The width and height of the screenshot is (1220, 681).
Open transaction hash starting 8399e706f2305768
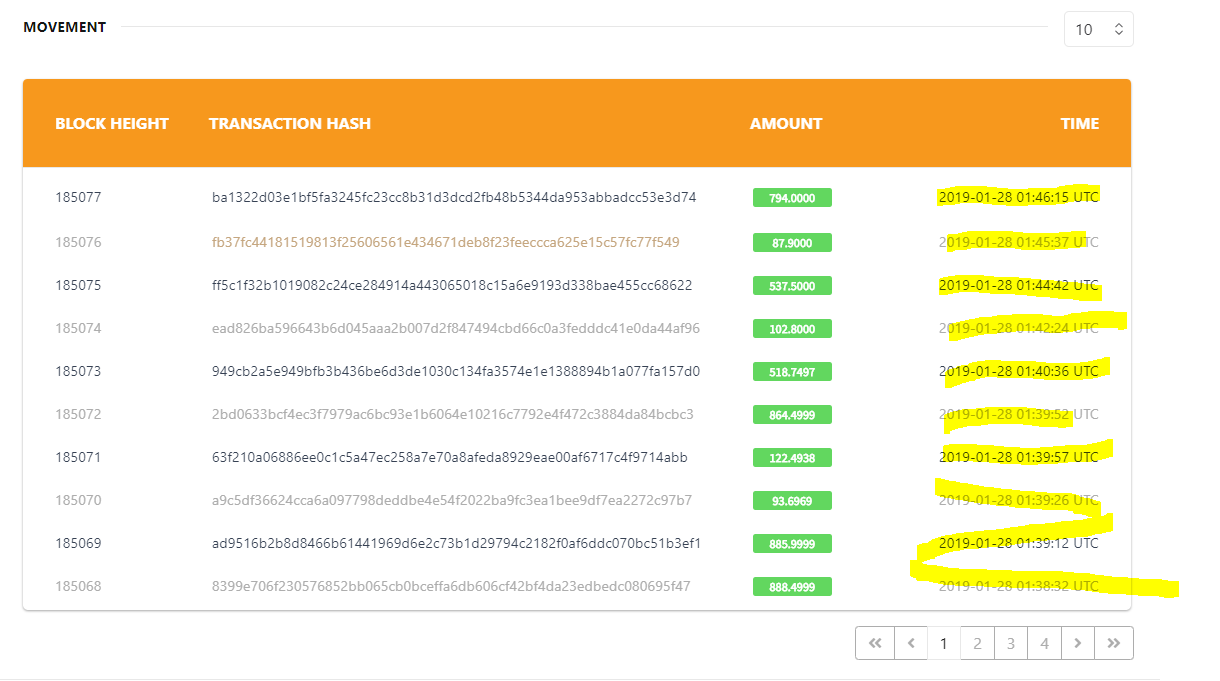tap(451, 586)
